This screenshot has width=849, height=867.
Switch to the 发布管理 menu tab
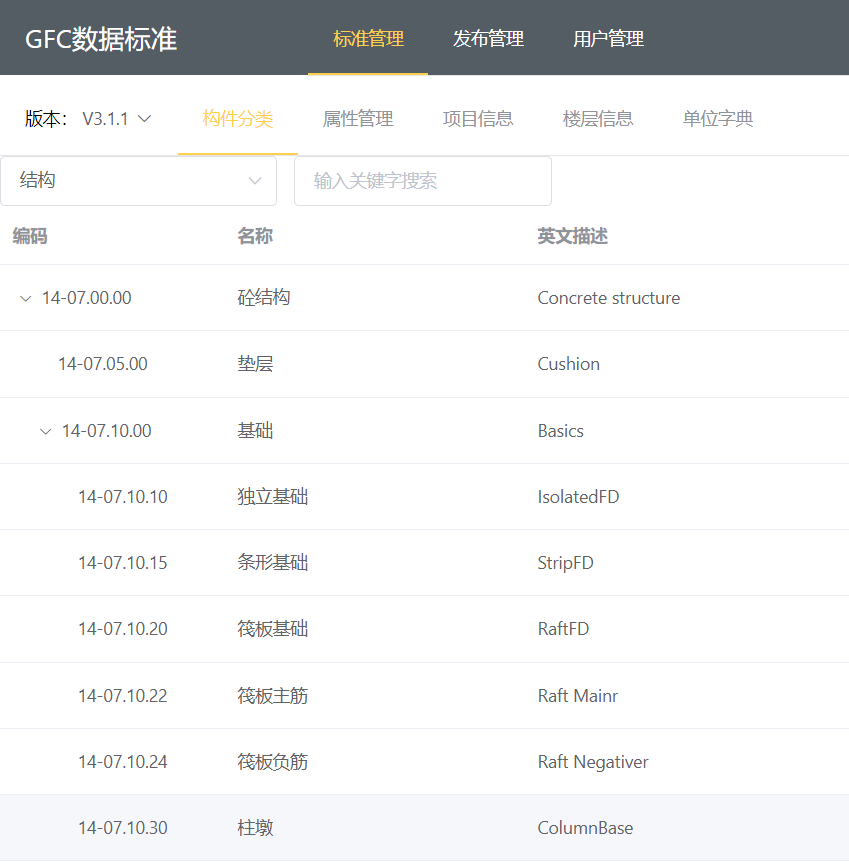(487, 38)
